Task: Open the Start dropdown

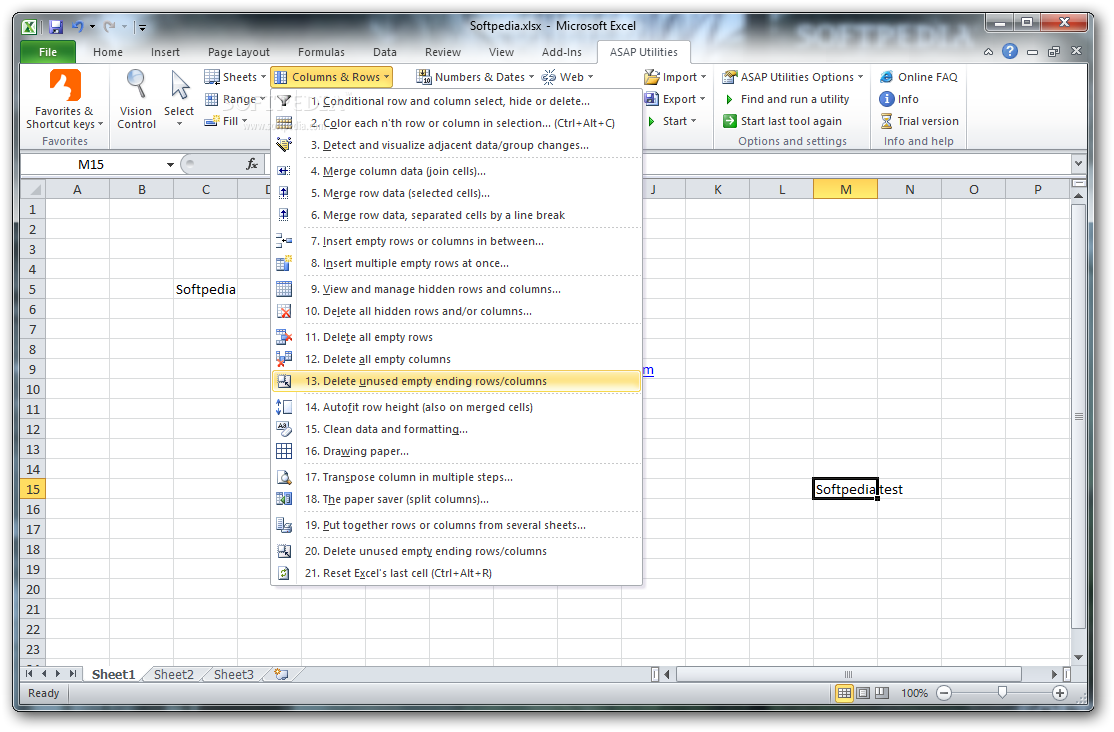Action: coord(671,121)
